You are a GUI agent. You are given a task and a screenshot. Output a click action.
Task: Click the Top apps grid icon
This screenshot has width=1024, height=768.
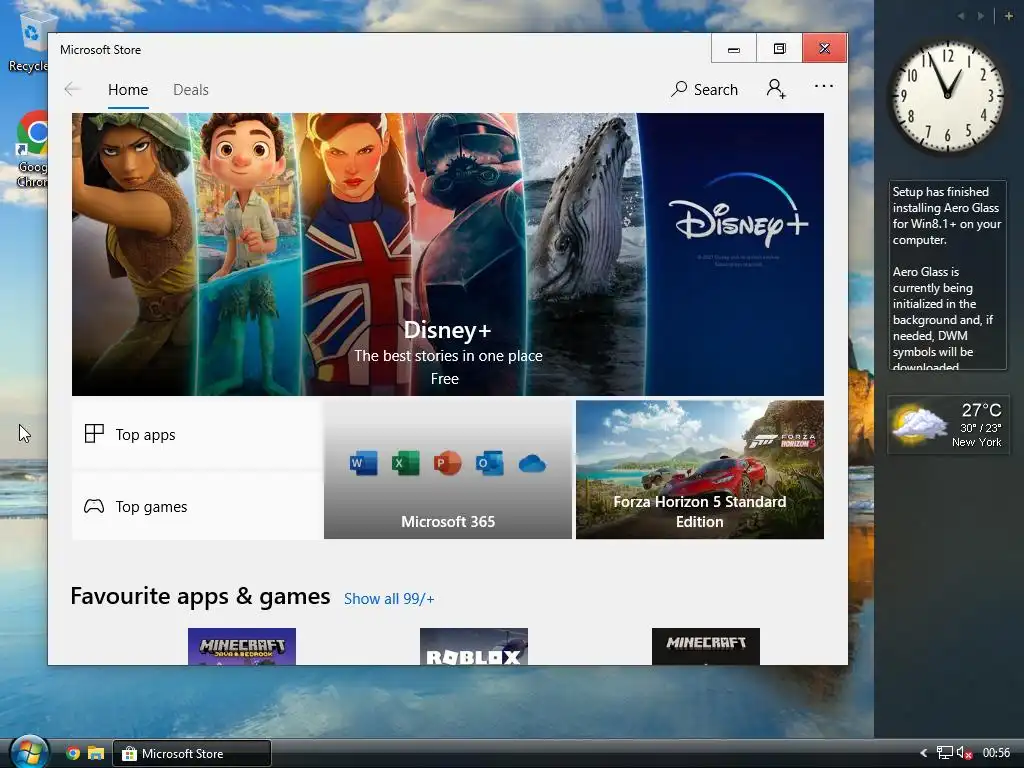[x=94, y=434]
